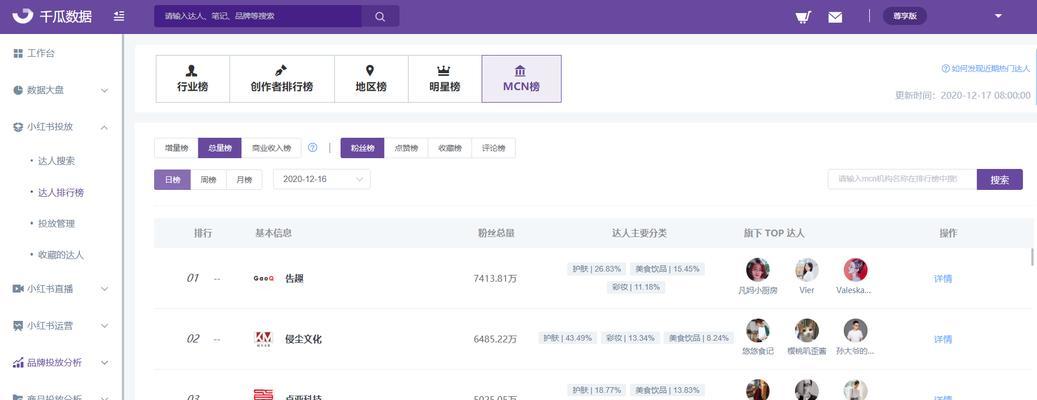The height and width of the screenshot is (400, 1037).
Task: Expand the 小红书直播 chevron
Action: click(x=104, y=289)
